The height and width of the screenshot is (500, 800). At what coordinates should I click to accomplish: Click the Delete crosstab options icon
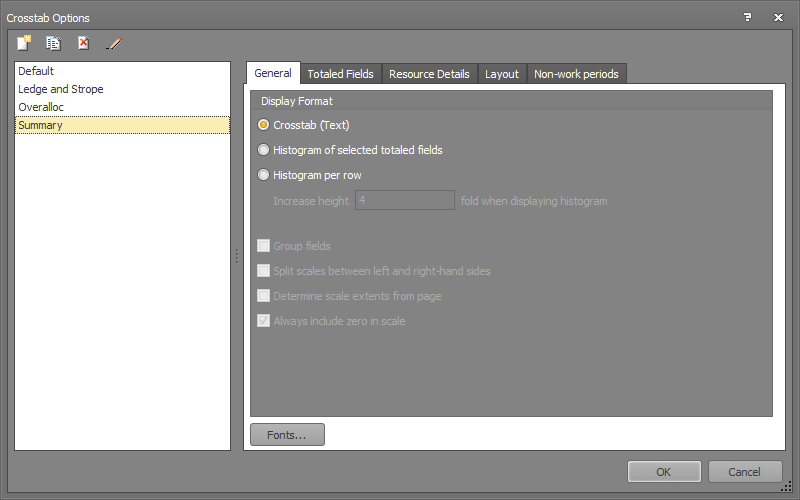point(83,43)
